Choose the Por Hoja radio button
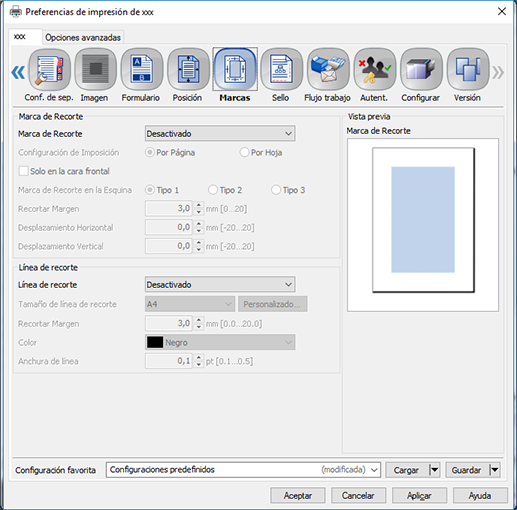 [244, 152]
